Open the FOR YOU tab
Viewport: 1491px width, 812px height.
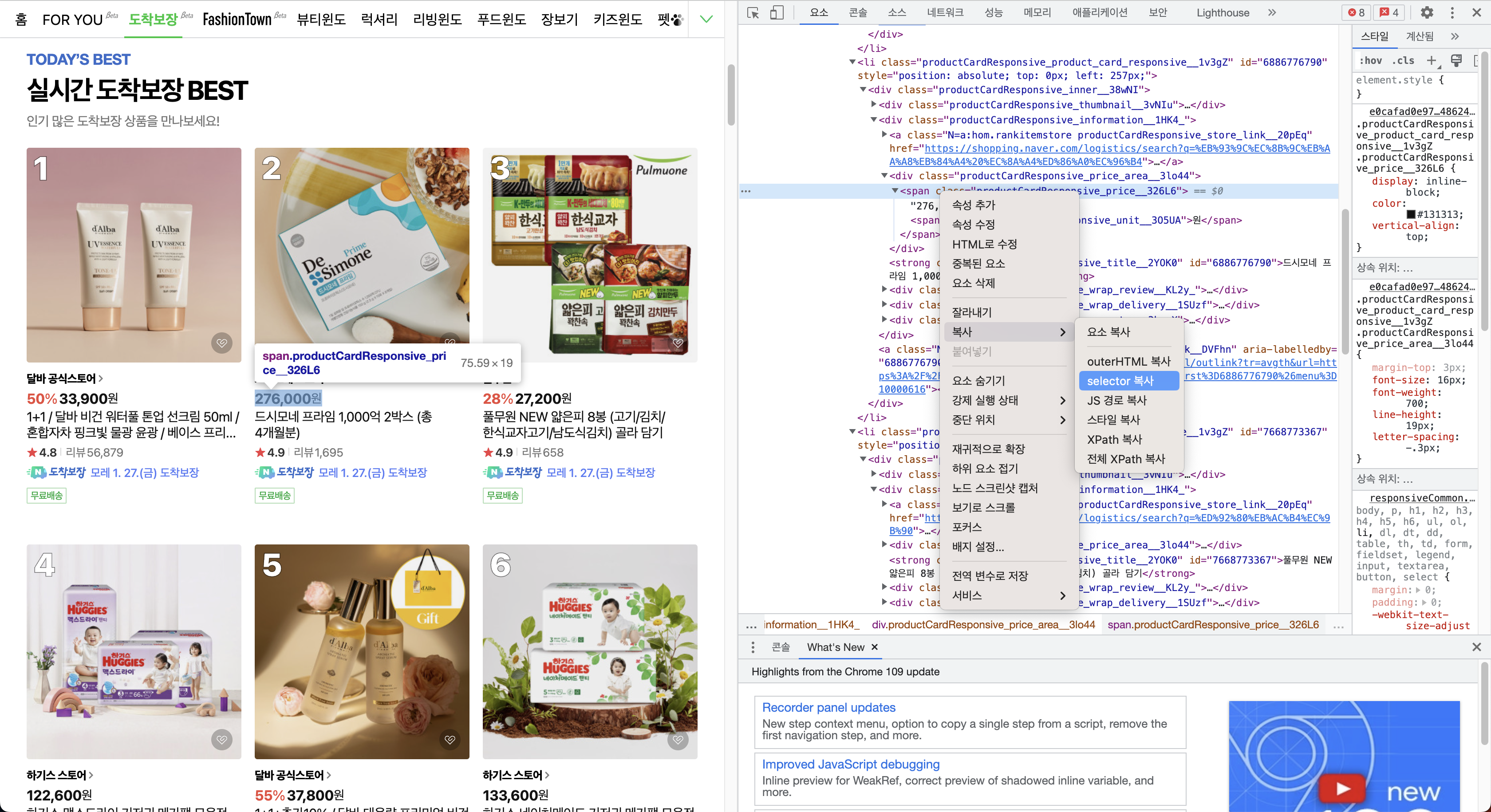pos(72,19)
